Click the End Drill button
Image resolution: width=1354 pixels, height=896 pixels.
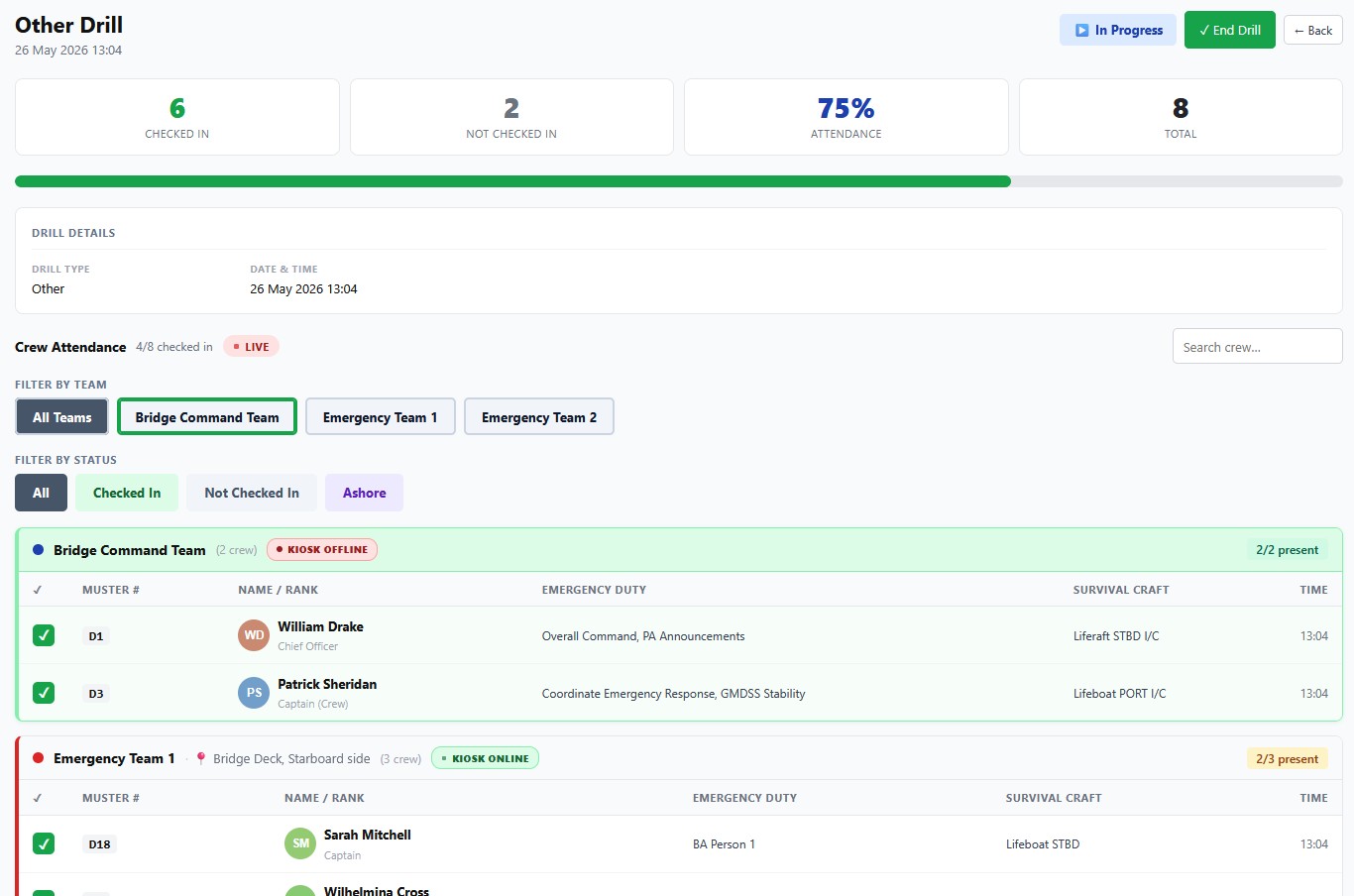[x=1229, y=30]
